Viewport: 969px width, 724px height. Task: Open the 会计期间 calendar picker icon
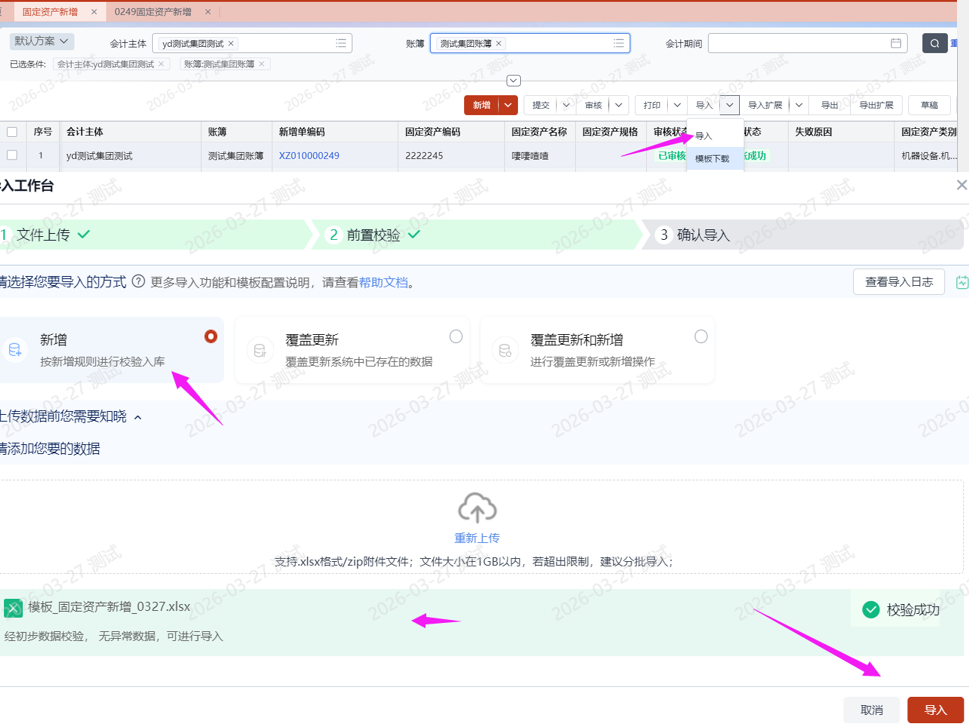(x=896, y=43)
